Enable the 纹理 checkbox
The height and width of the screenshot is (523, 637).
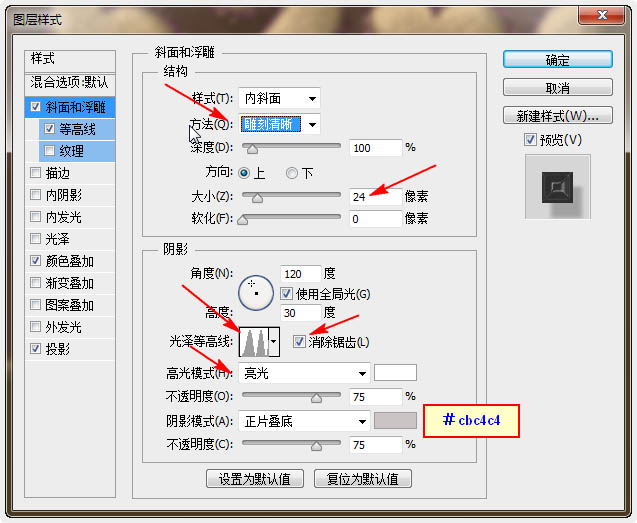pyautogui.click(x=49, y=151)
